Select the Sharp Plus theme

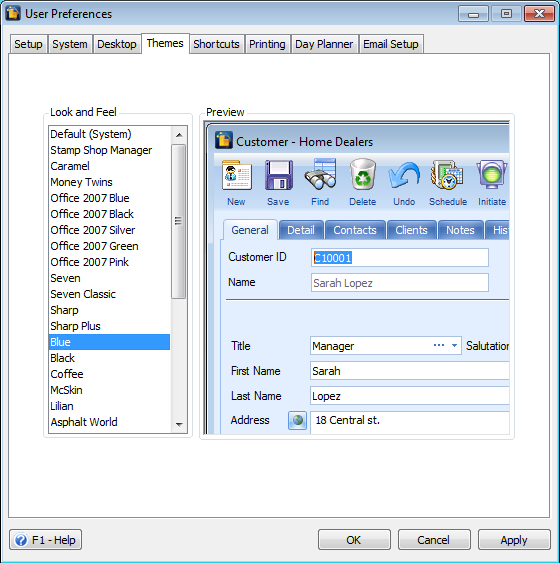point(109,326)
